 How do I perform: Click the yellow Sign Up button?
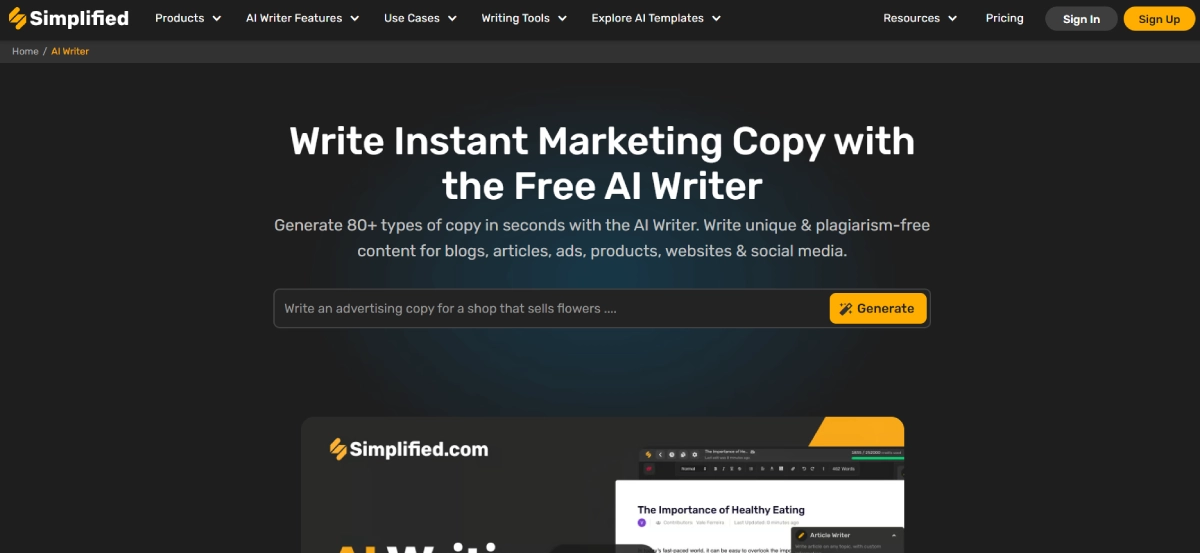click(x=1159, y=19)
